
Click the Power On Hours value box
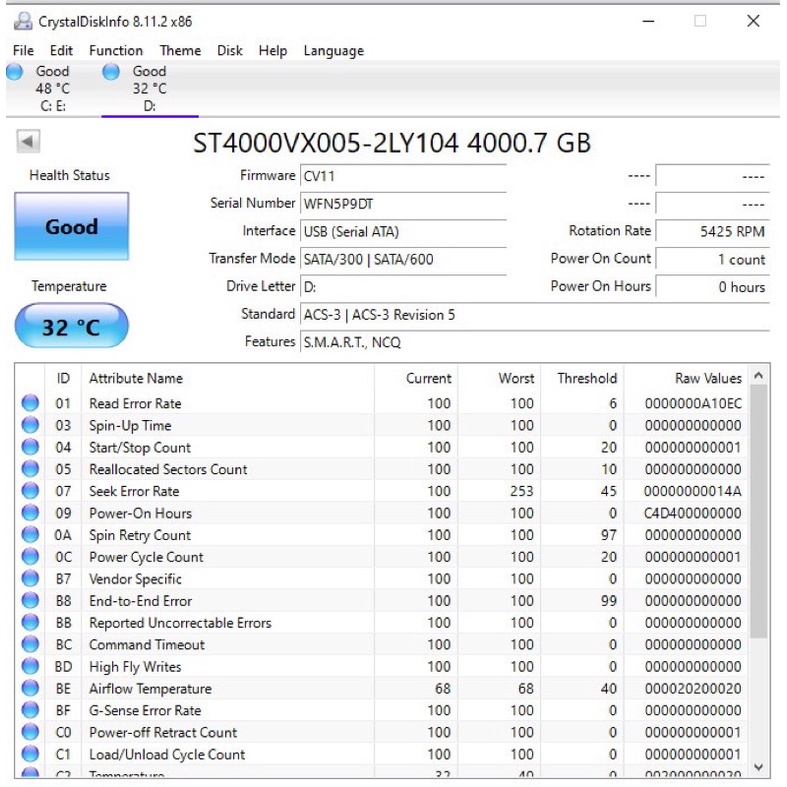[x=712, y=287]
